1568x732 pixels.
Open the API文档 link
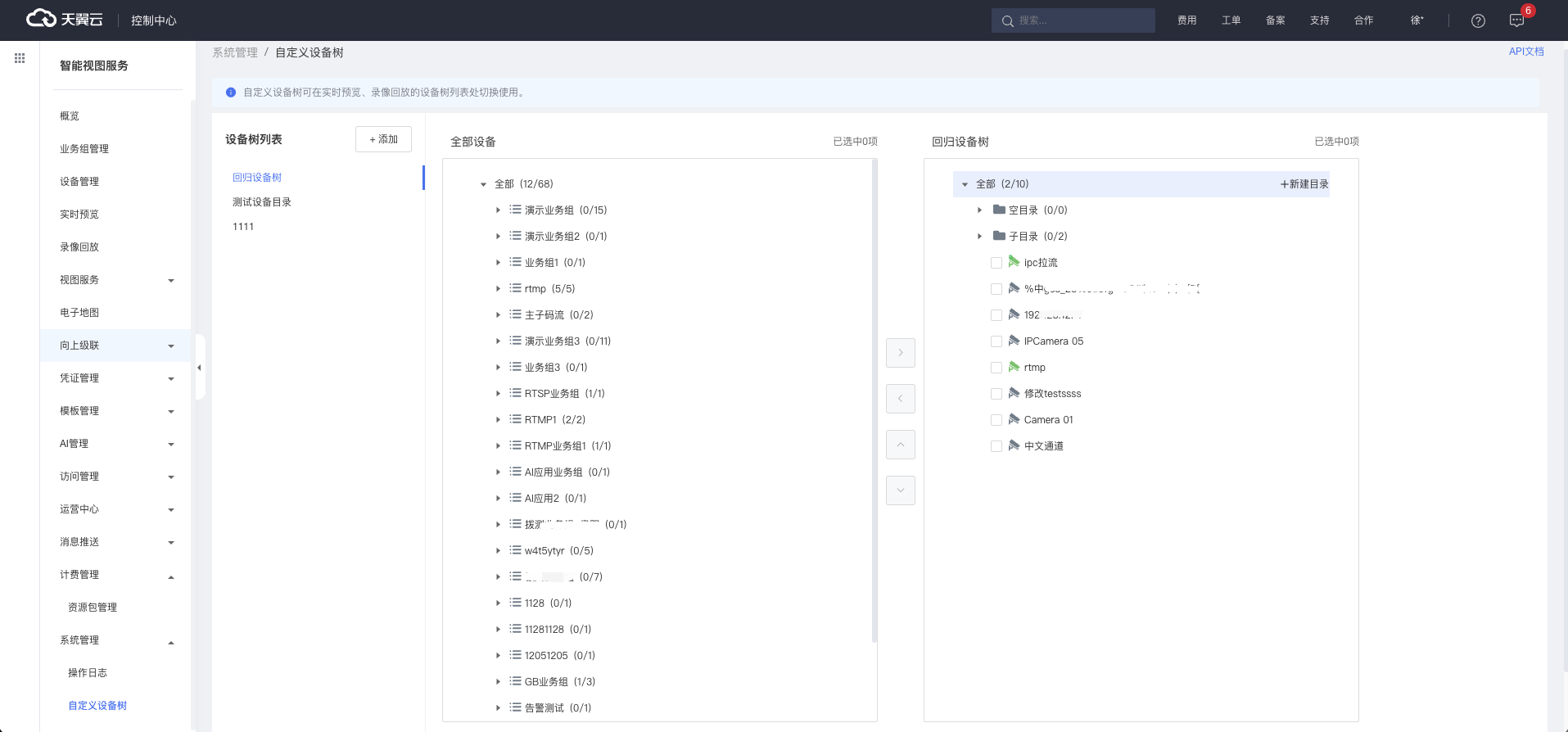1525,52
